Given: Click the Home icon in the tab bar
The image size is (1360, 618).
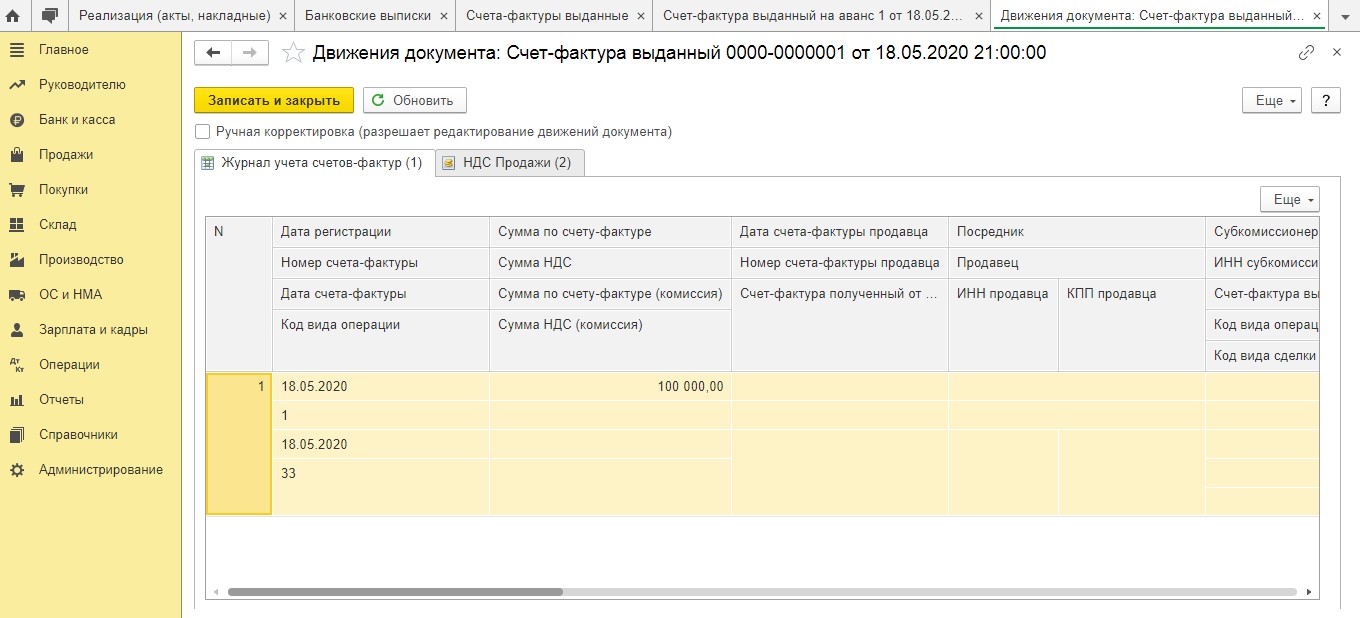Looking at the screenshot, I should coord(14,15).
